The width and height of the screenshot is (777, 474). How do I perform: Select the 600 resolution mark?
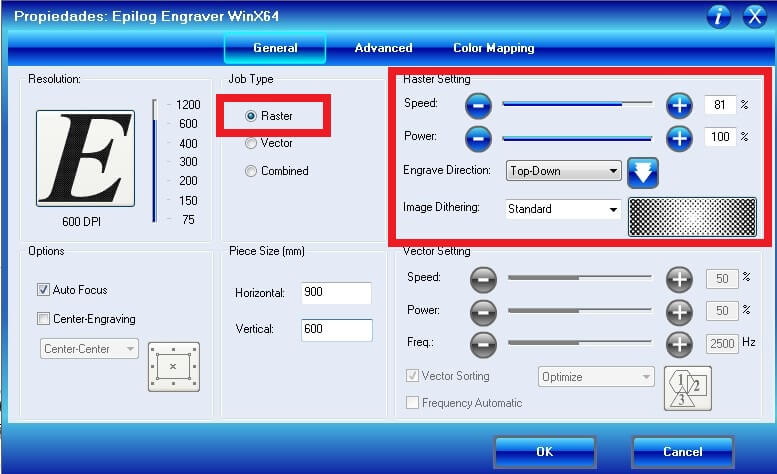[x=188, y=124]
